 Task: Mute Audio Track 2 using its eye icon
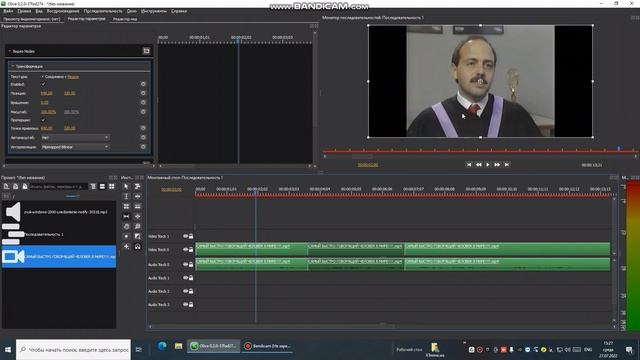(185, 291)
